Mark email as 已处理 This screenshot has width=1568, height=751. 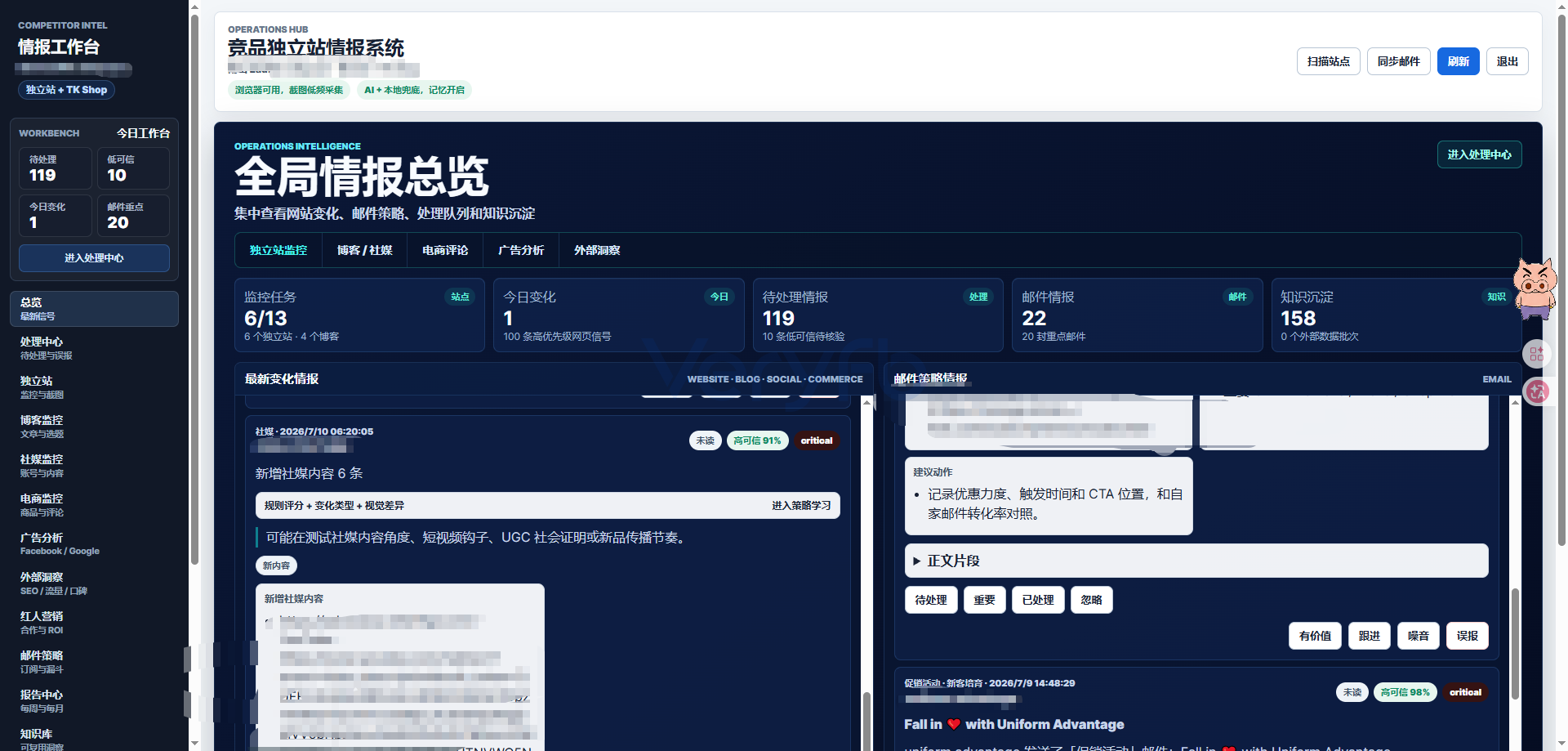[1038, 600]
